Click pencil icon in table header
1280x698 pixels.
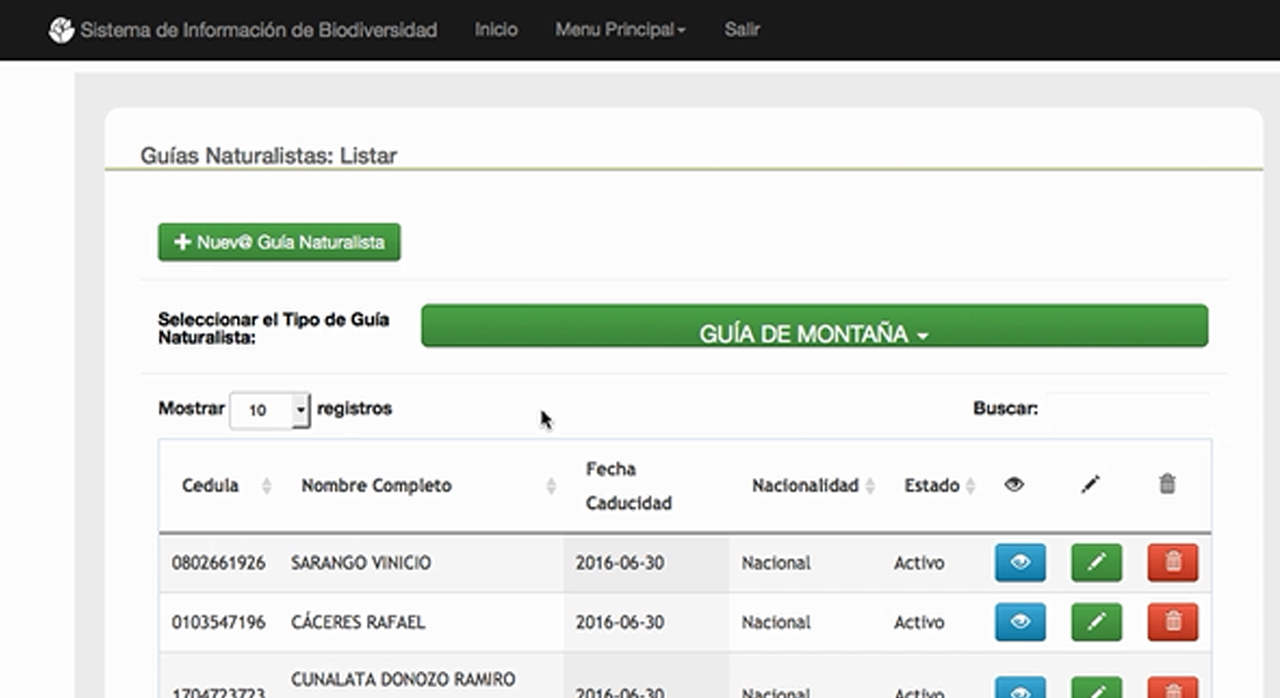1090,485
